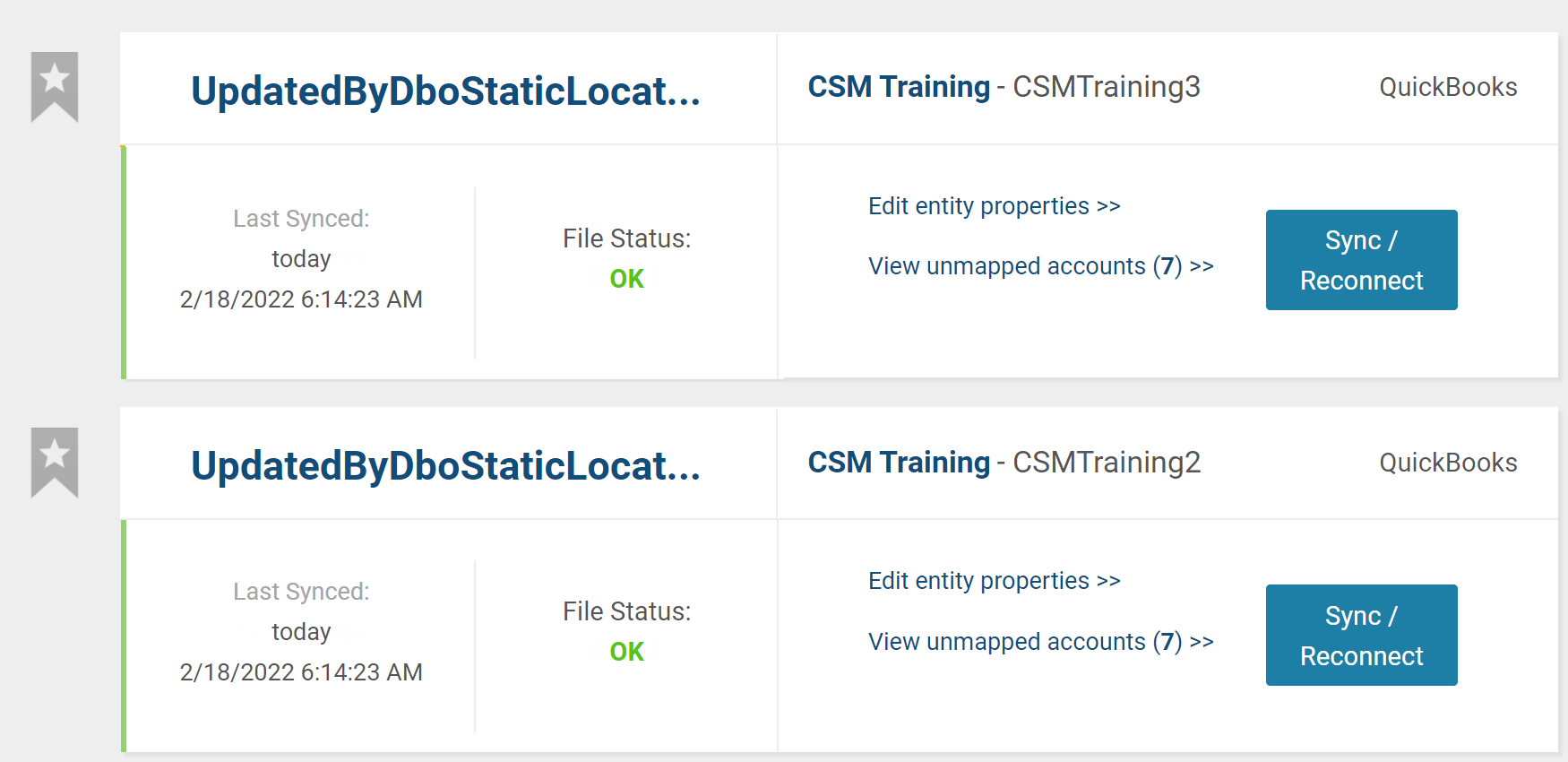1568x762 pixels.
Task: Select the CSMTraining3 company name text
Action: [1107, 87]
